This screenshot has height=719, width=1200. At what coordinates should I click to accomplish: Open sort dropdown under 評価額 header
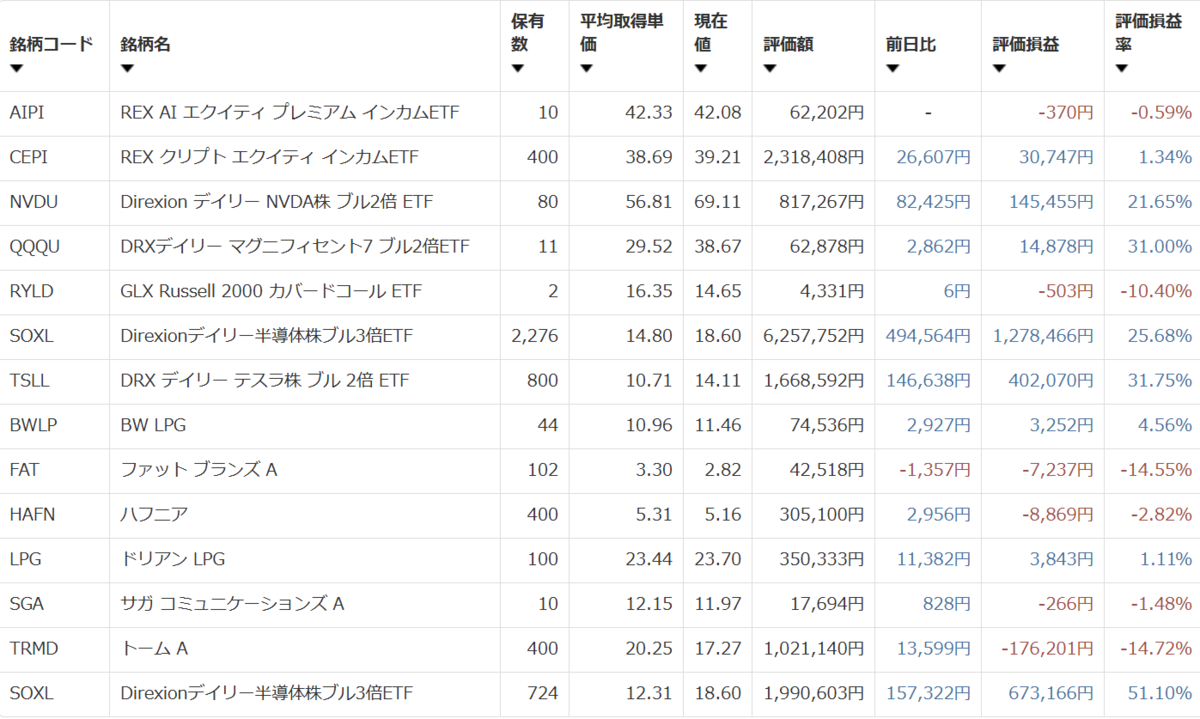coord(769,69)
